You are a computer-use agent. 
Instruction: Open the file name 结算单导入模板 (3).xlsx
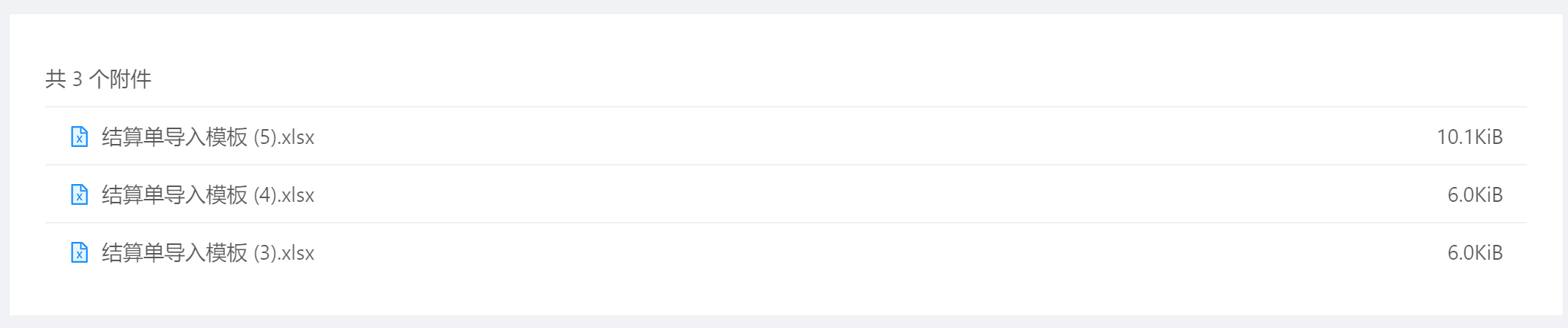207,253
